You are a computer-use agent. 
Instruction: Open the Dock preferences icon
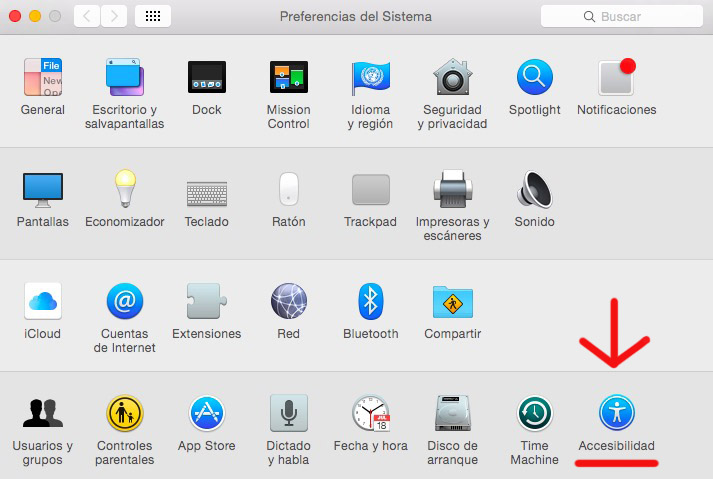(x=207, y=77)
